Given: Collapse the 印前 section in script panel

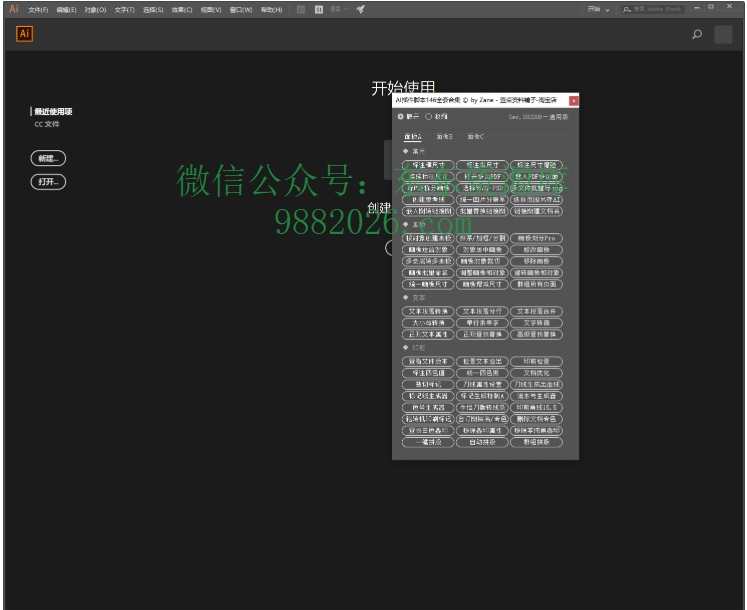Looking at the screenshot, I should (405, 347).
